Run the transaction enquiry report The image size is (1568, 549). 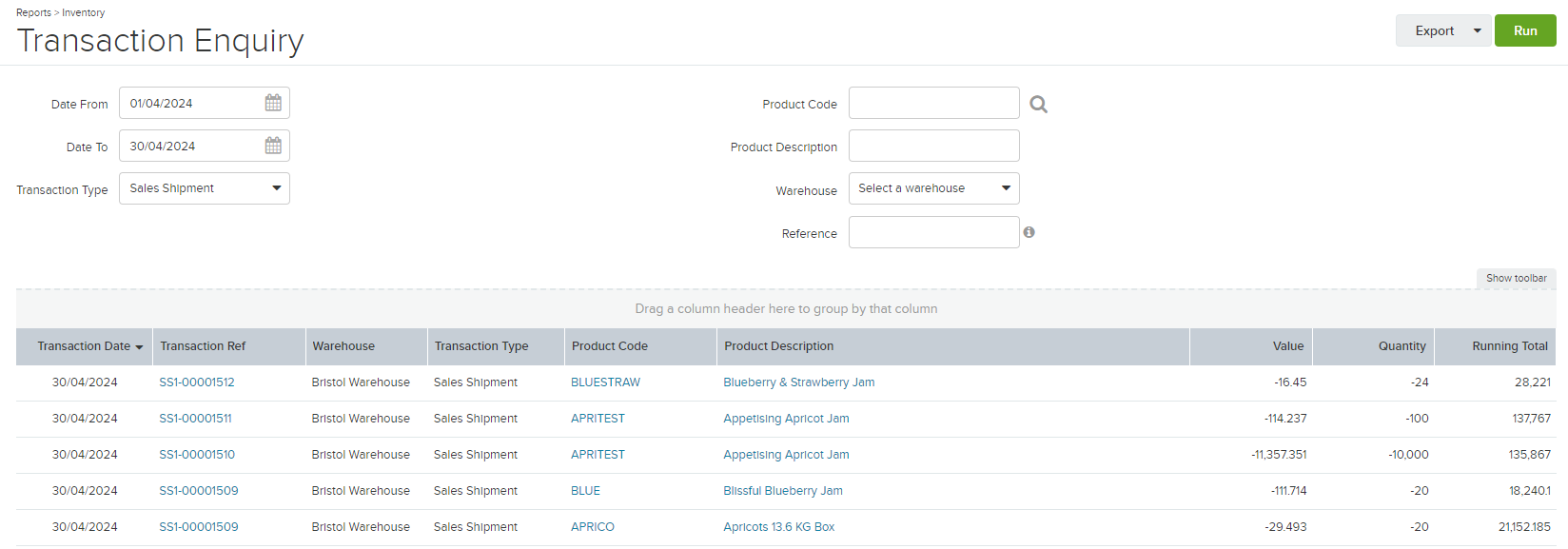(x=1525, y=30)
